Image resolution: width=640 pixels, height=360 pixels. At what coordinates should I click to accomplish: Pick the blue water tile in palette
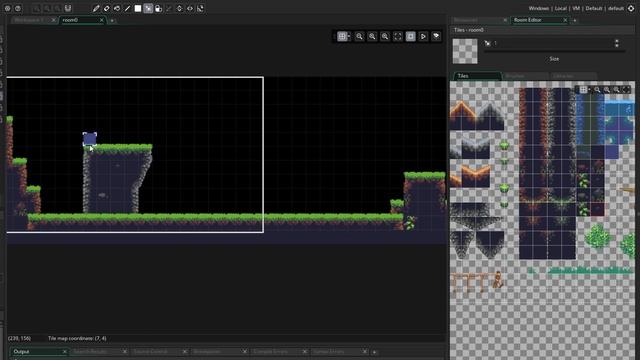(619, 122)
